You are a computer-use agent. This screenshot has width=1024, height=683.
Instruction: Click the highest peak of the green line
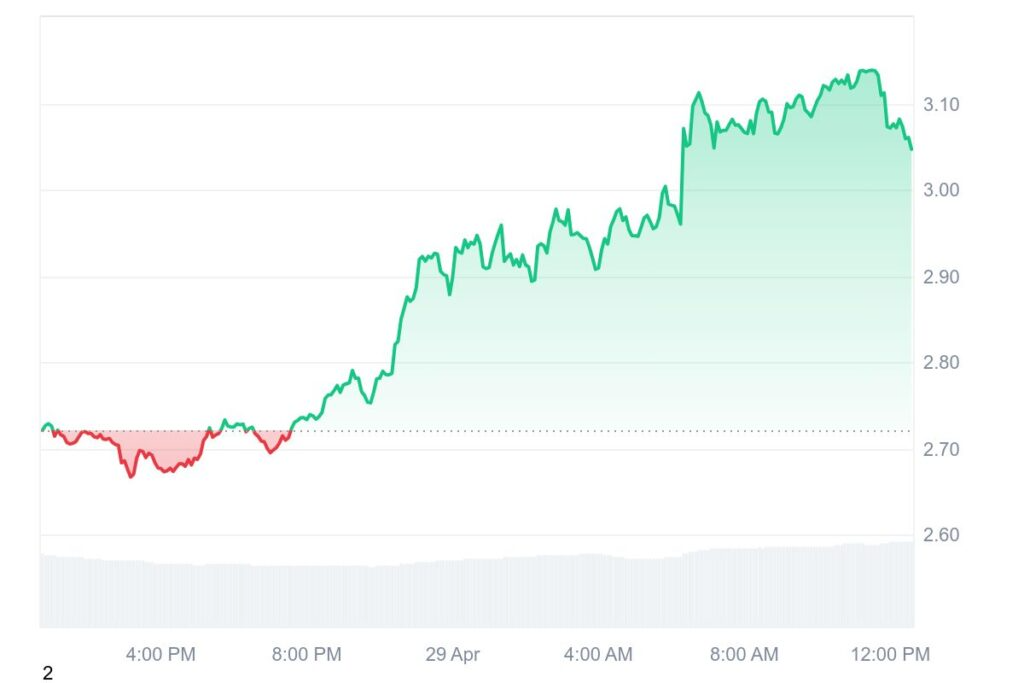pyautogui.click(x=872, y=70)
